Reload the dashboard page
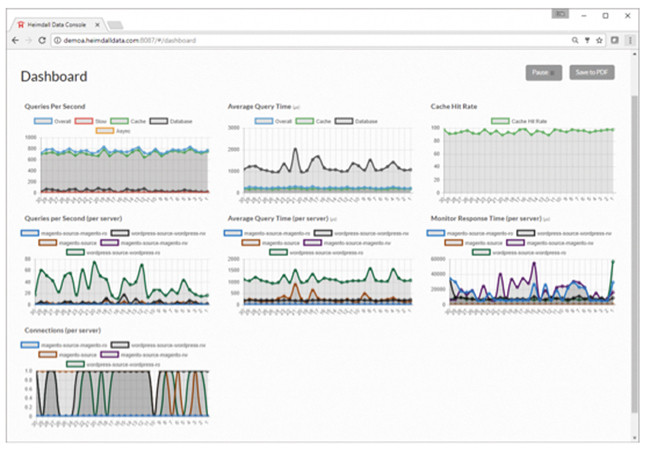This screenshot has width=650, height=453. (42, 40)
